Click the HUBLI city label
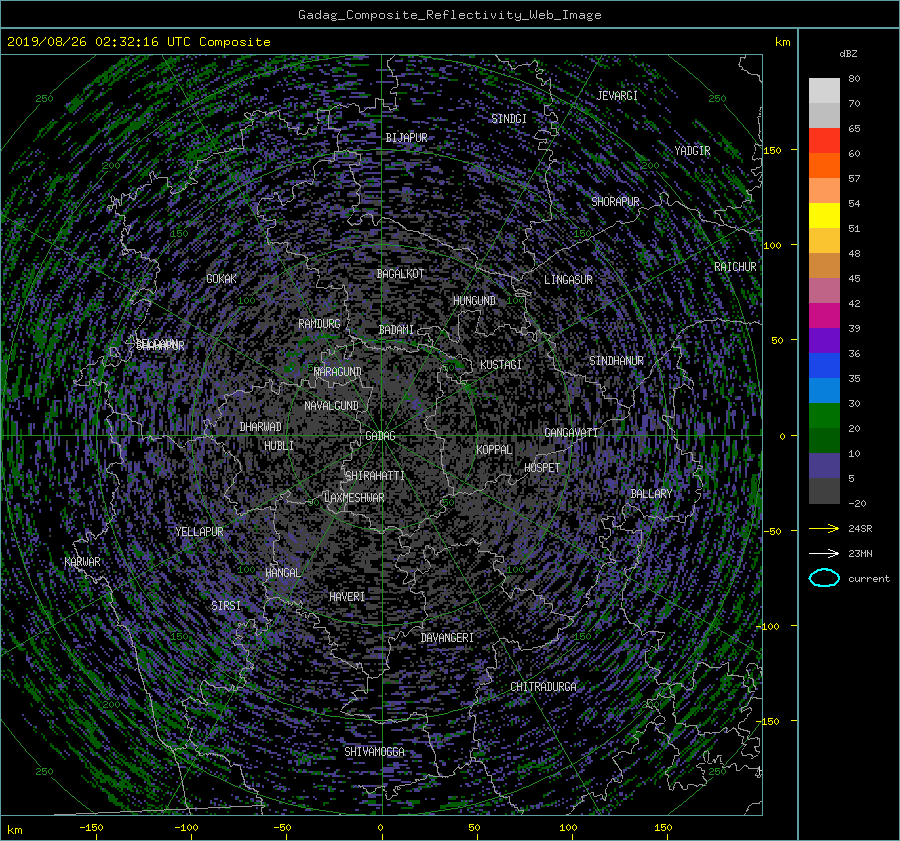The height and width of the screenshot is (841, 900). pyautogui.click(x=279, y=446)
